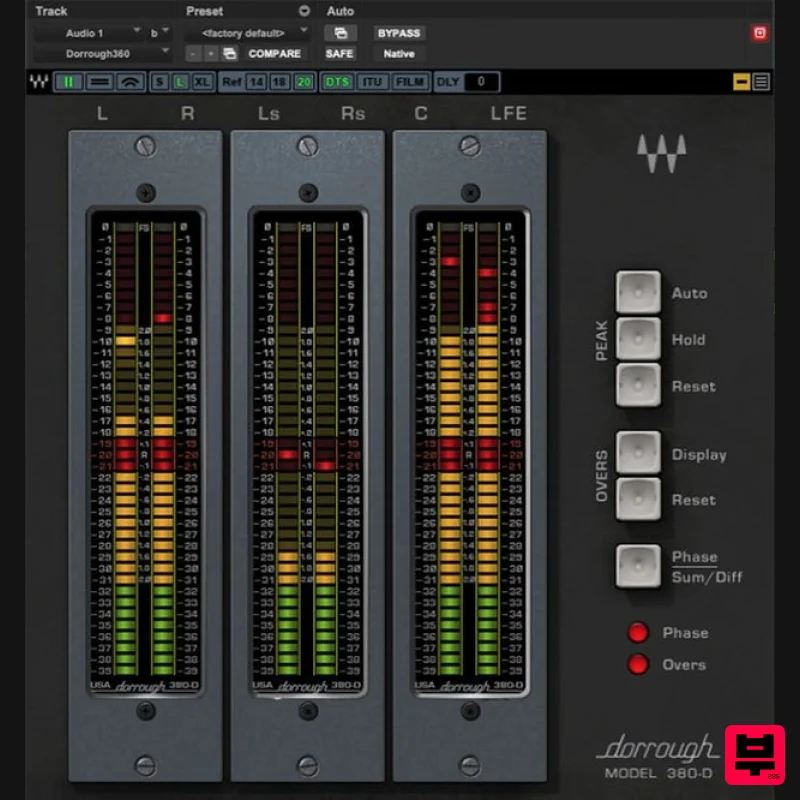The height and width of the screenshot is (800, 800).
Task: Open the preset settings copy icon
Action: [230, 54]
